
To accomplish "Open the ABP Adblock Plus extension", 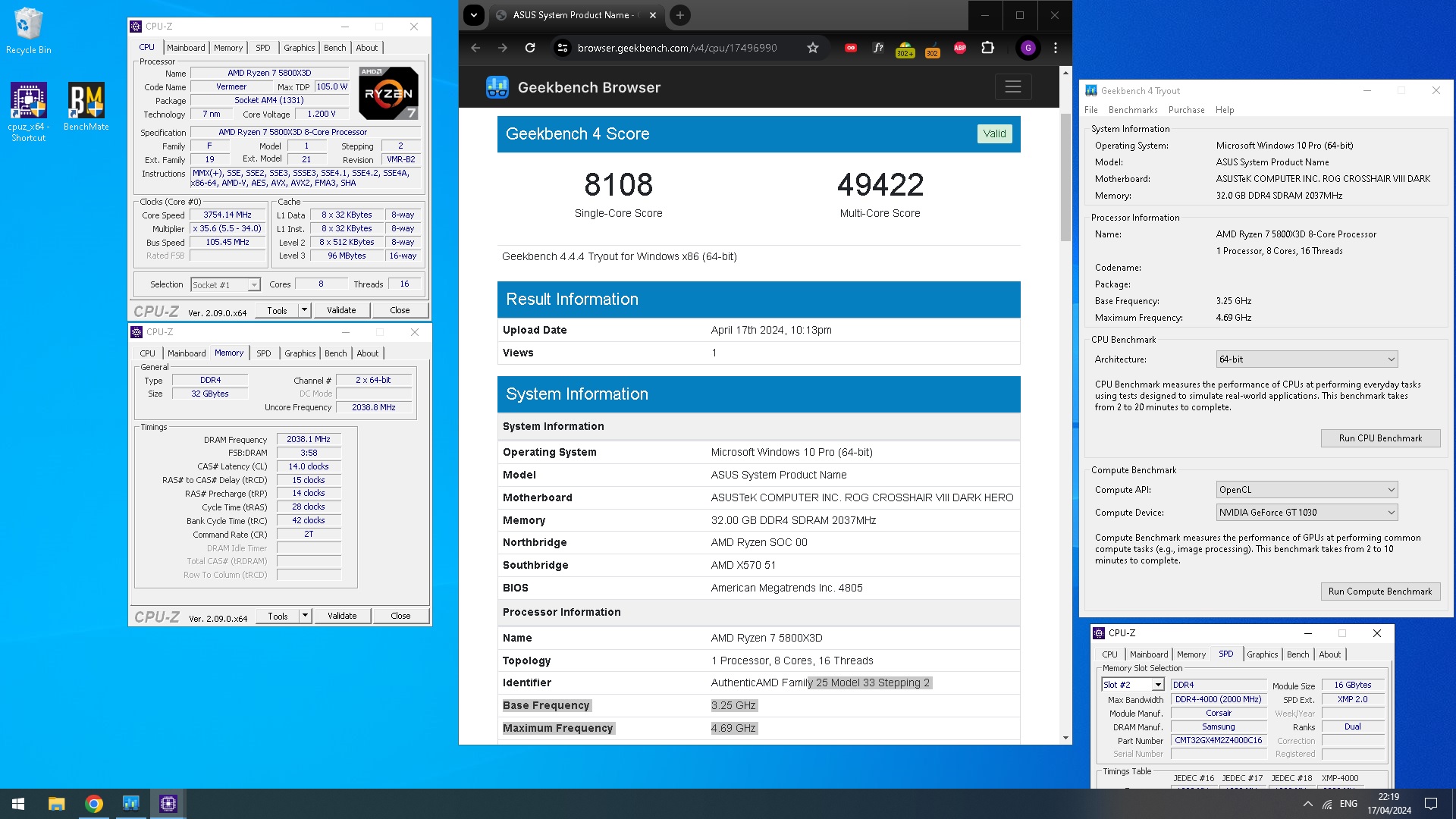I will tap(959, 48).
